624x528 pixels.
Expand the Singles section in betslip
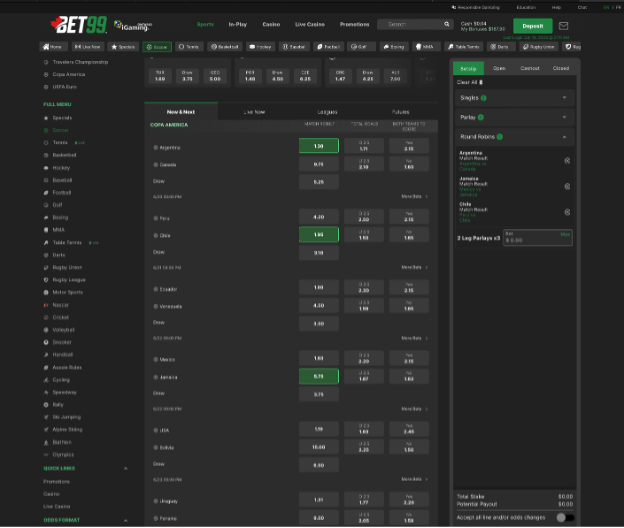512,98
